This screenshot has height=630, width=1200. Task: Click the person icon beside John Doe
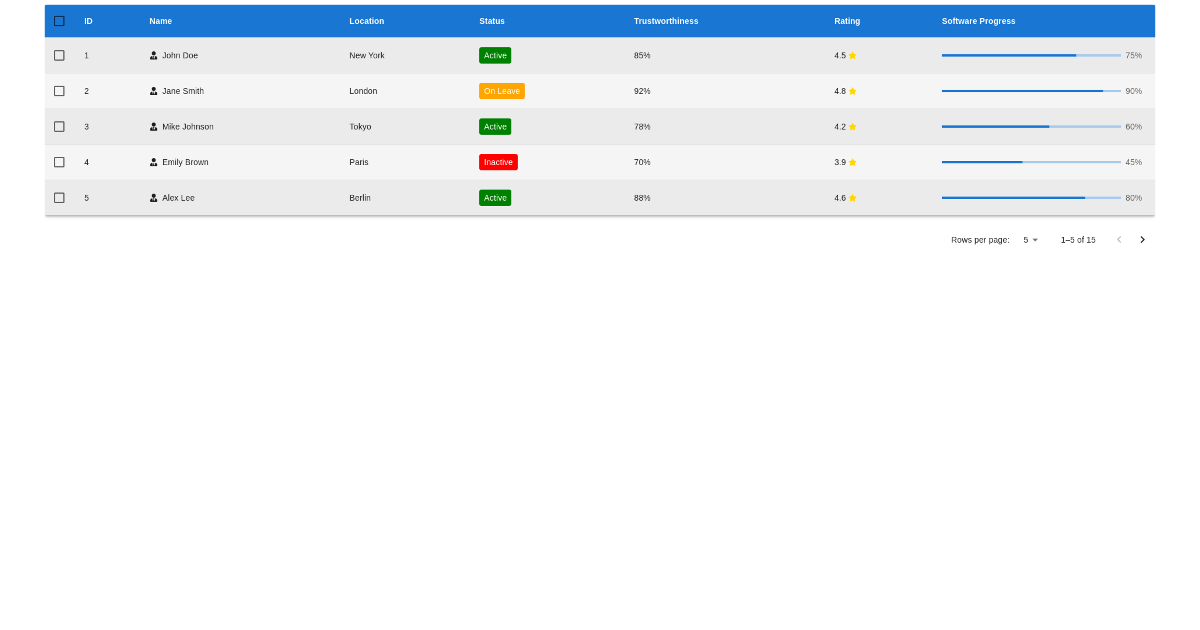(x=156, y=55)
